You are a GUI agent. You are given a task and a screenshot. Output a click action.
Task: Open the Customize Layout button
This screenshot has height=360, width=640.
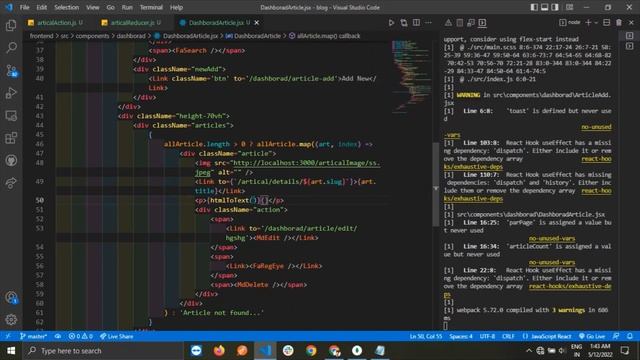point(569,7)
